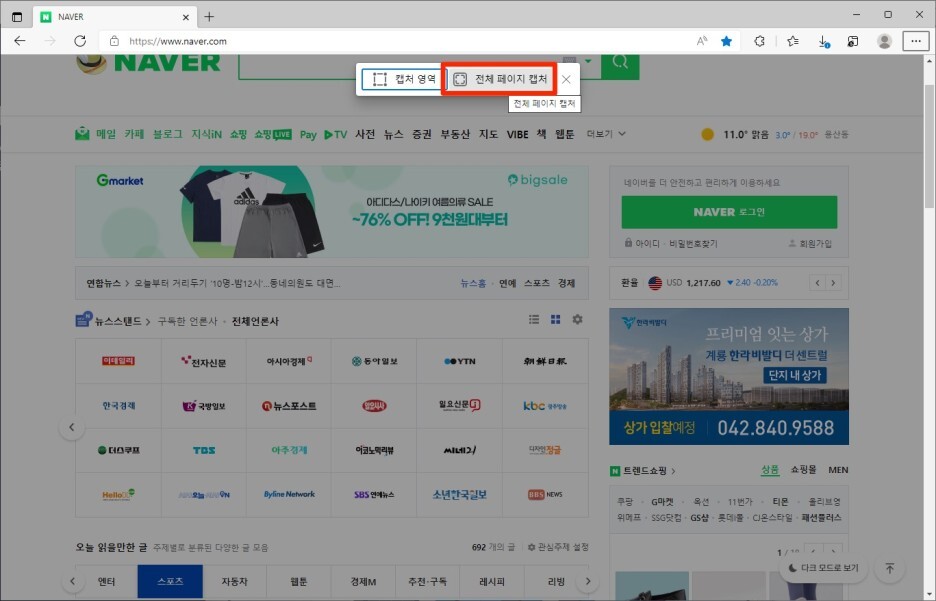Open the downloads icon
The image size is (936, 601).
tap(824, 41)
